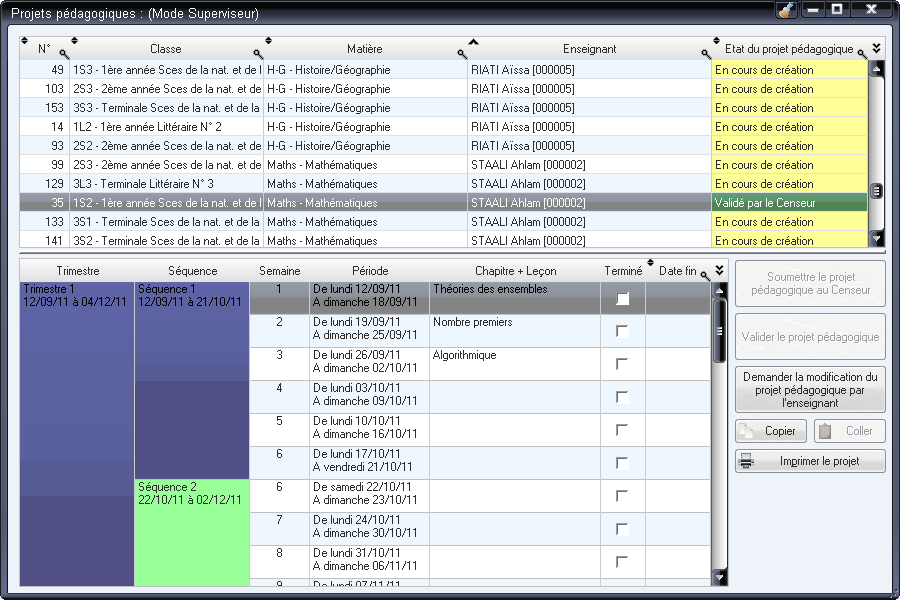Click Demander la modification du projet button

point(810,390)
